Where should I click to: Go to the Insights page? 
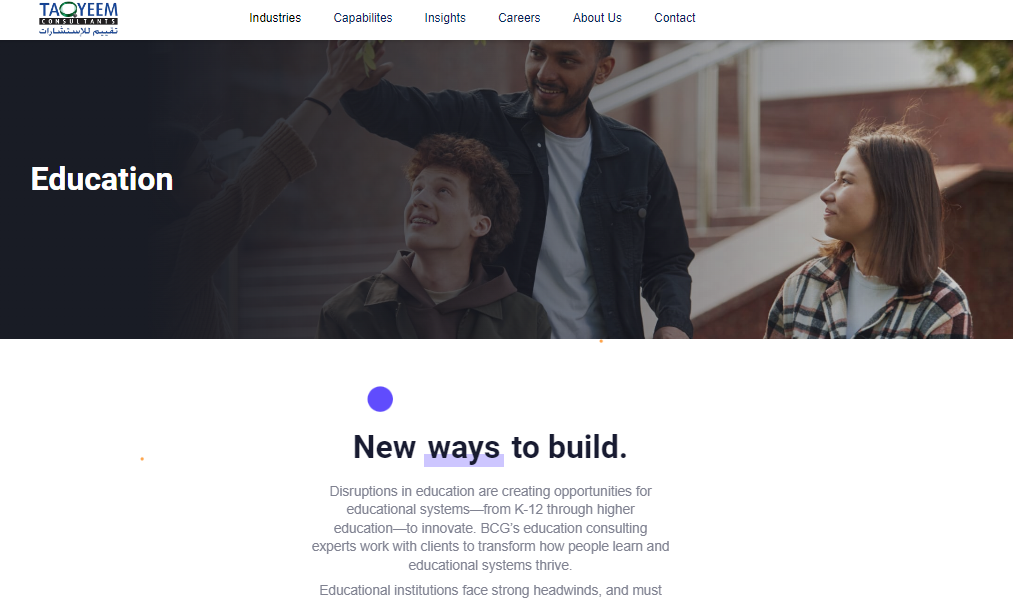(444, 18)
